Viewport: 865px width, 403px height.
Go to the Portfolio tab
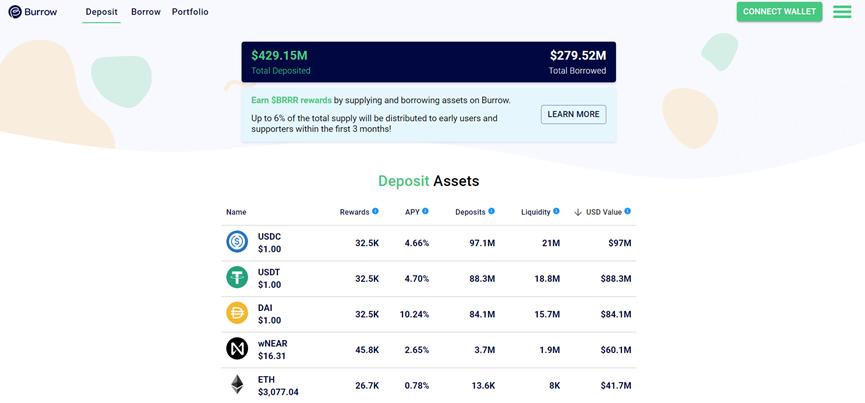(190, 12)
